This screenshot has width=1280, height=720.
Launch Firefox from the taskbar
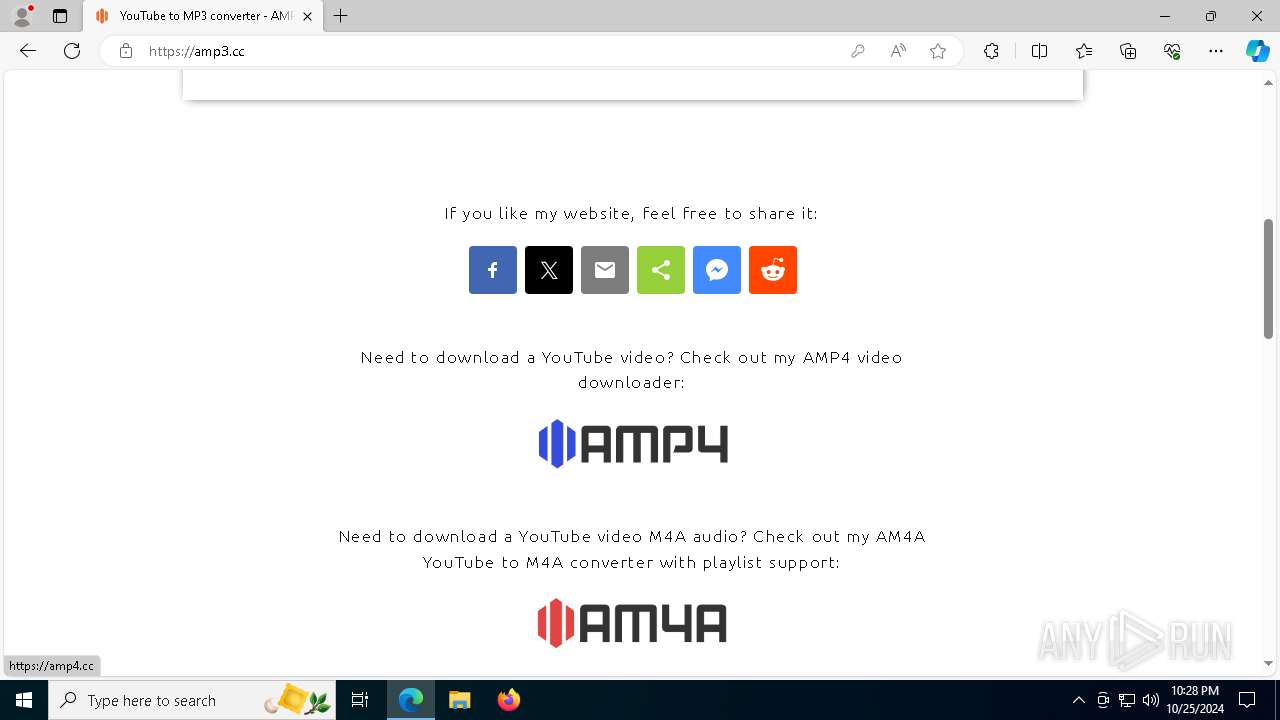(x=508, y=700)
